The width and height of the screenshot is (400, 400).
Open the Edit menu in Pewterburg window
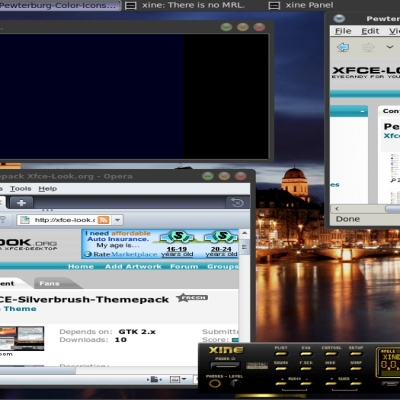370,31
